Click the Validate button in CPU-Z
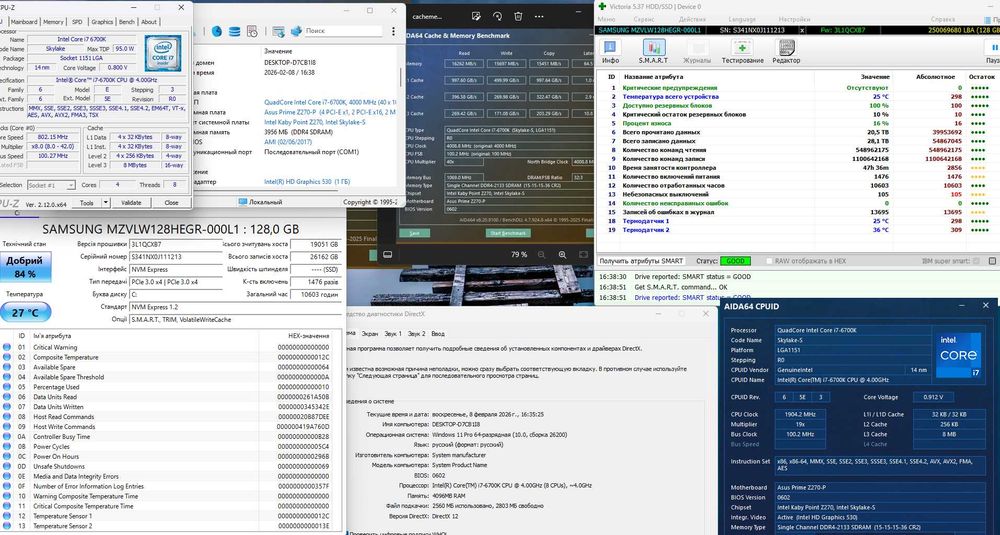The image size is (1000, 535). [x=131, y=203]
